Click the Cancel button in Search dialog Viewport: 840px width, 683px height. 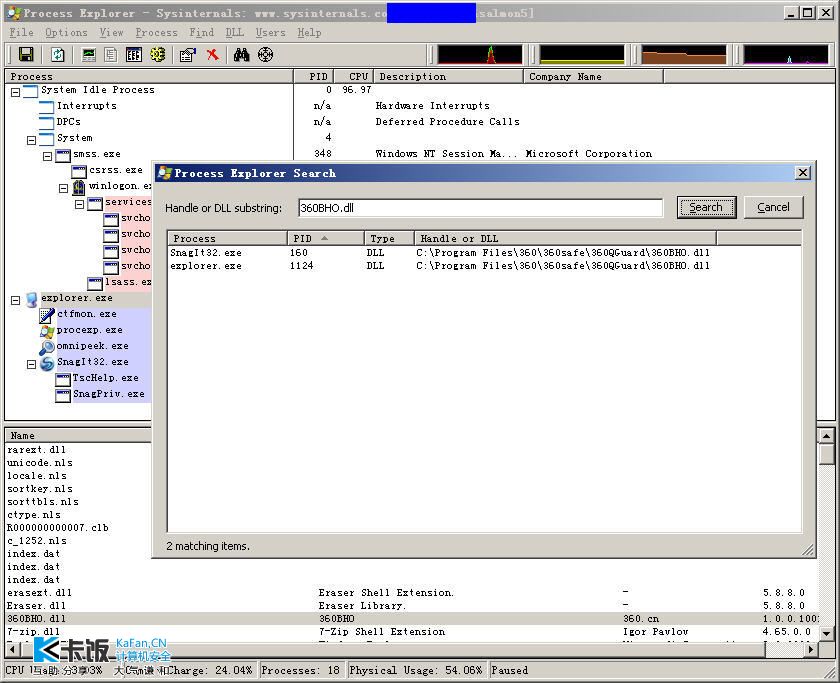coord(773,207)
